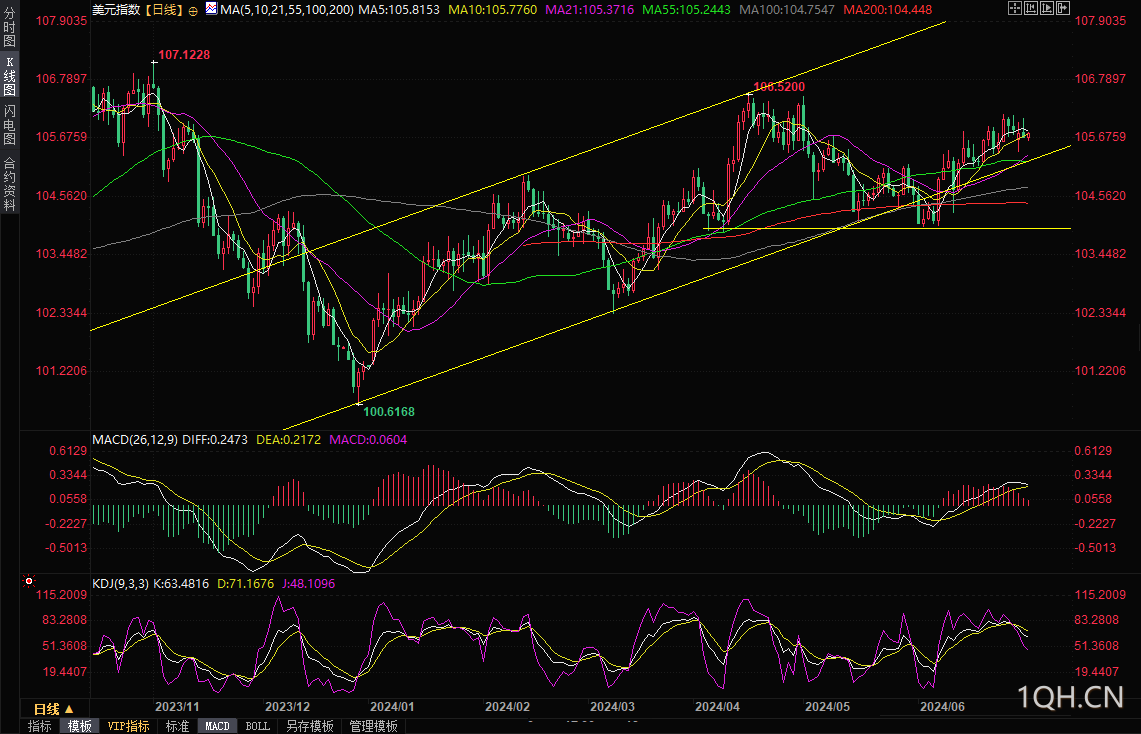Click the KDJ(9,3,3) indicator title
1141x734 pixels.
pos(120,583)
